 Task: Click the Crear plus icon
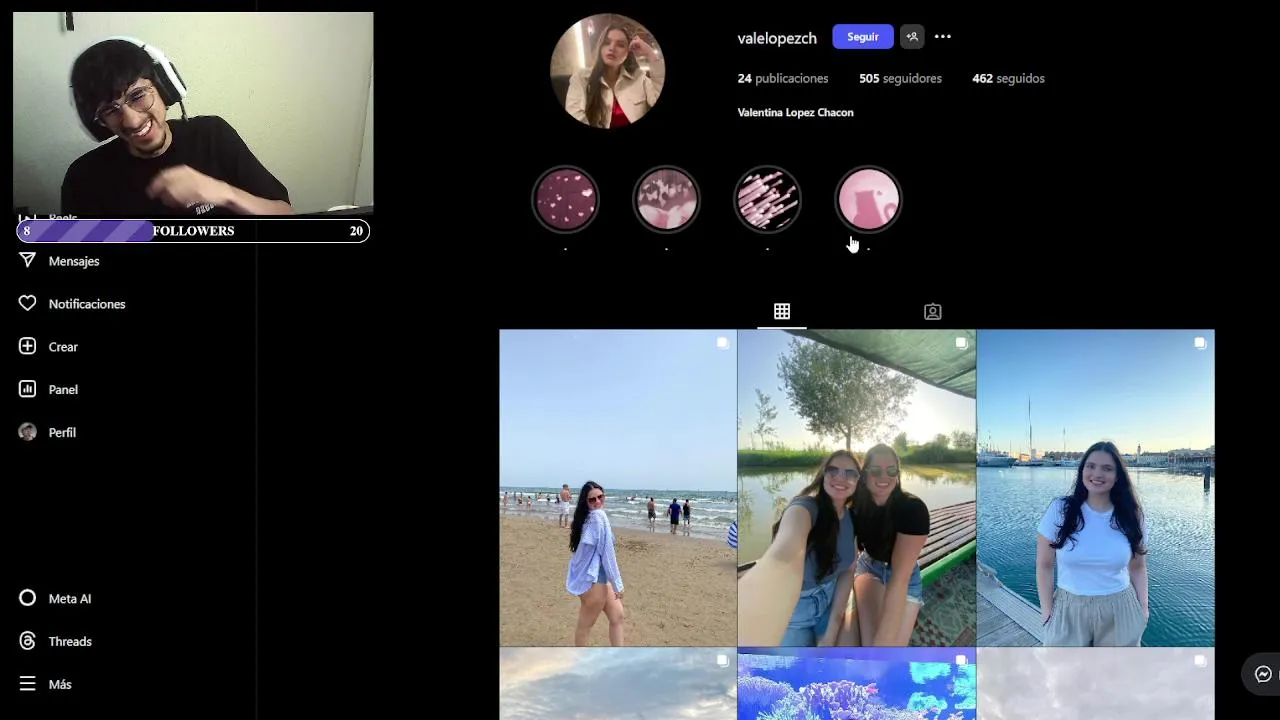click(x=27, y=347)
